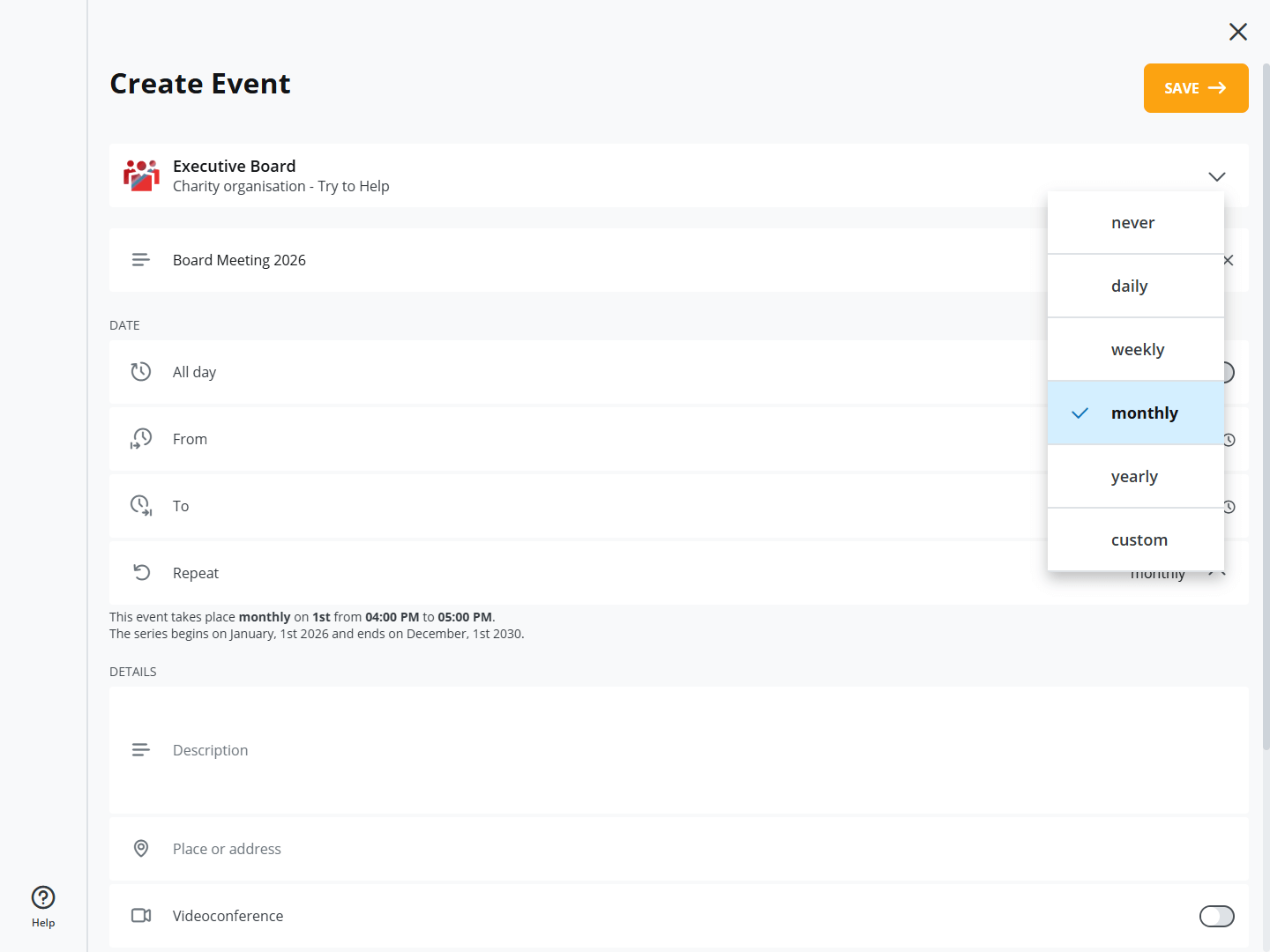Clear the Board Meeting 2026 title
This screenshot has width=1270, height=952.
[x=1228, y=260]
